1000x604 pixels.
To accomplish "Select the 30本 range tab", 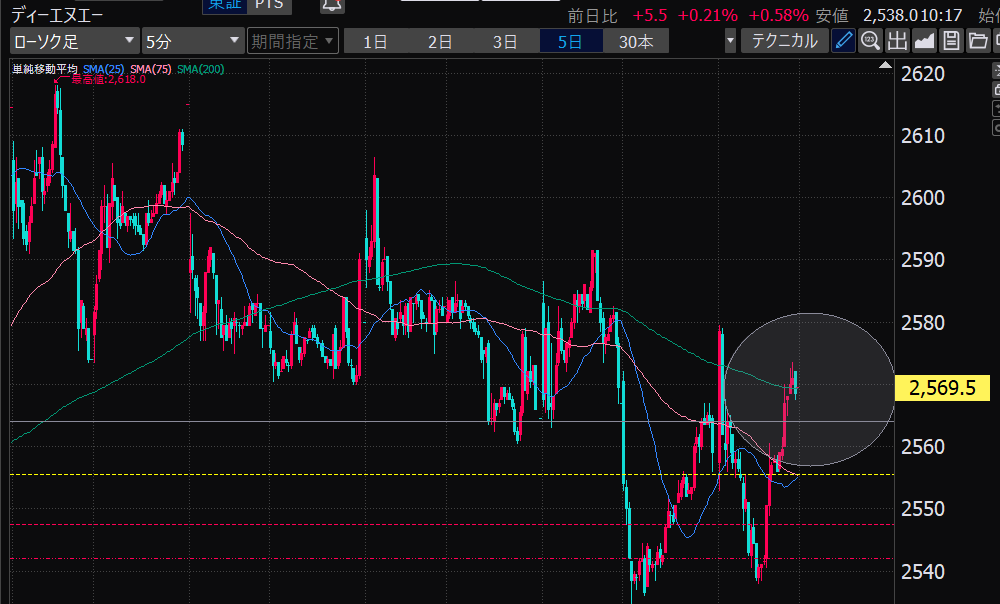I will click(636, 41).
